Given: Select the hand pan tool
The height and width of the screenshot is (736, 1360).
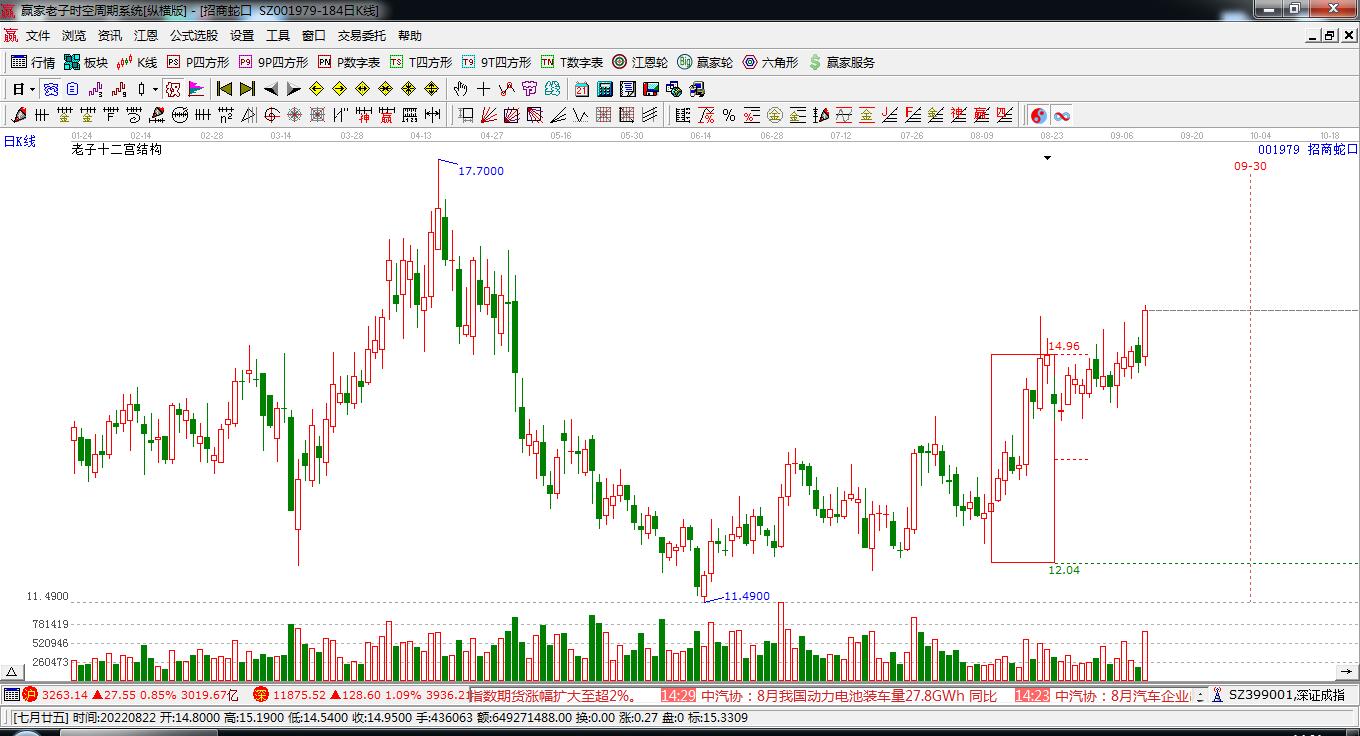Looking at the screenshot, I should [461, 89].
